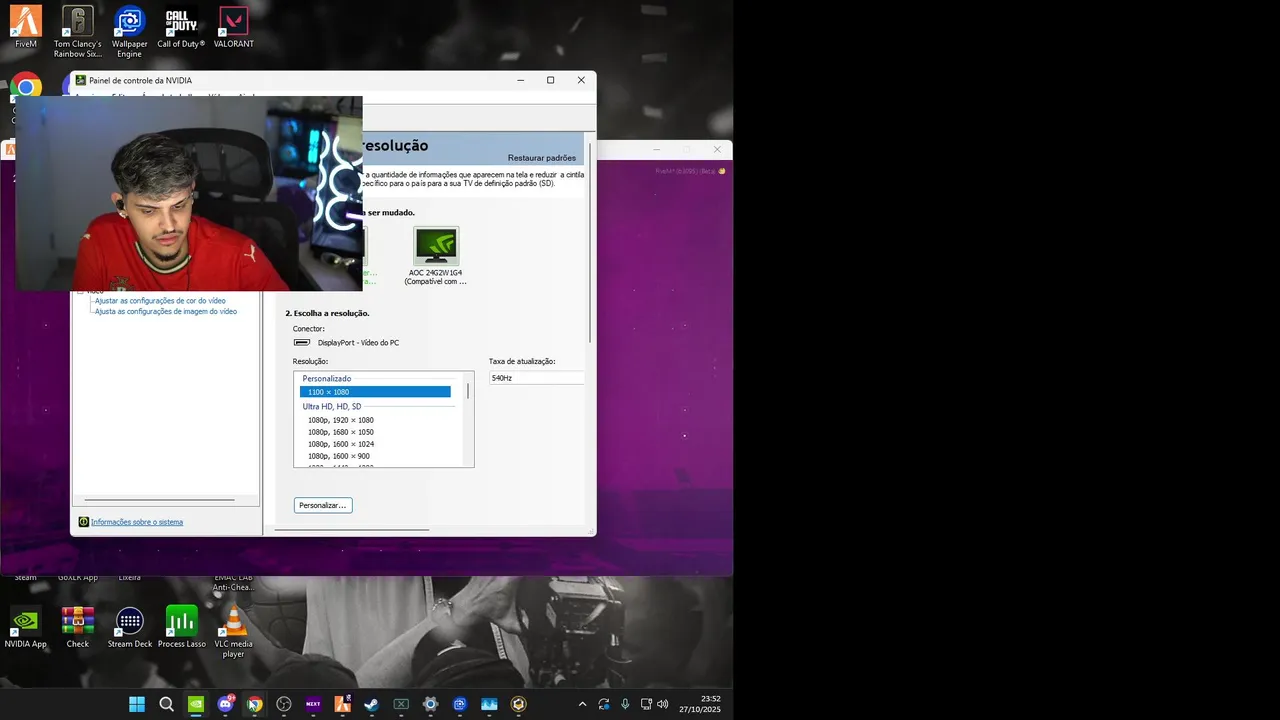Open Discord from the taskbar
The height and width of the screenshot is (720, 1280).
point(225,704)
